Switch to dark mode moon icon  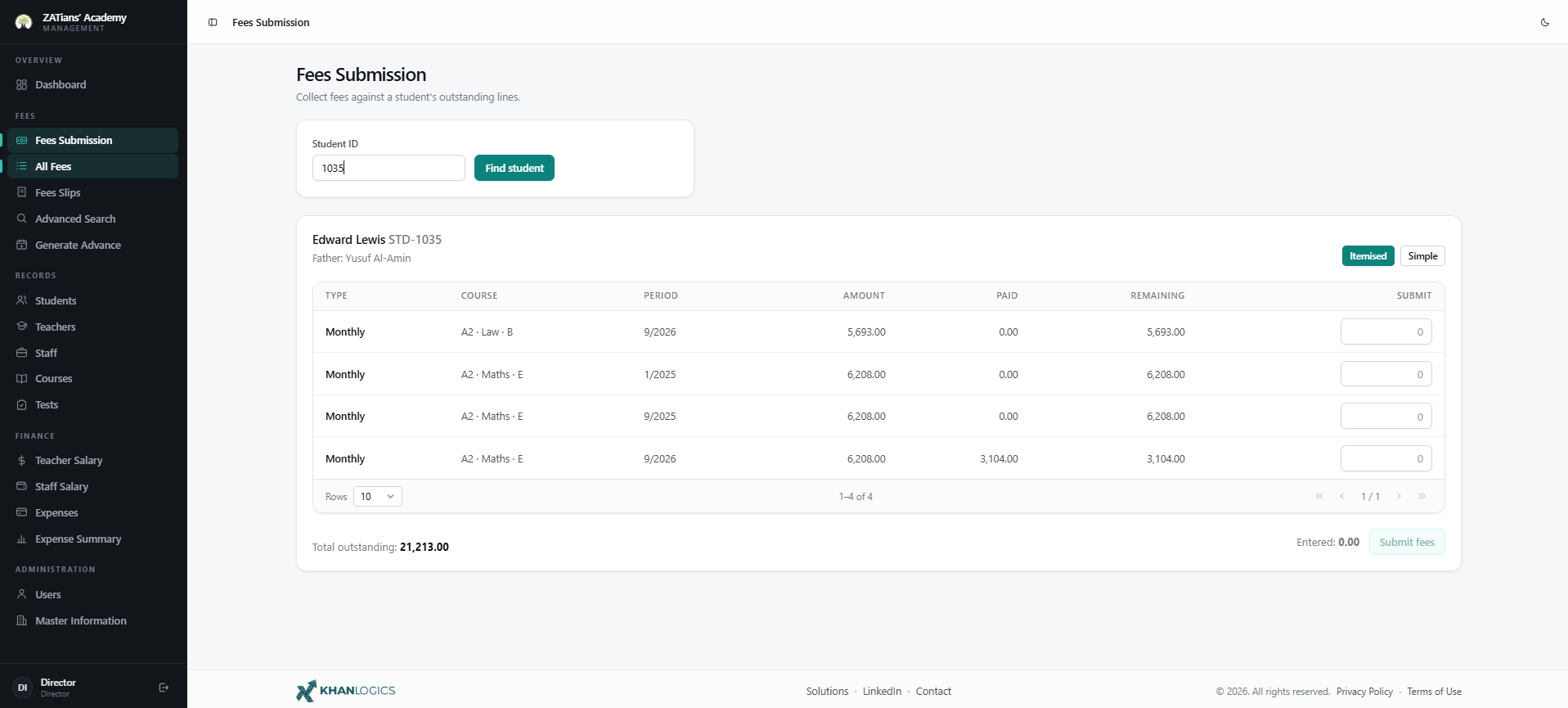pyautogui.click(x=1545, y=22)
